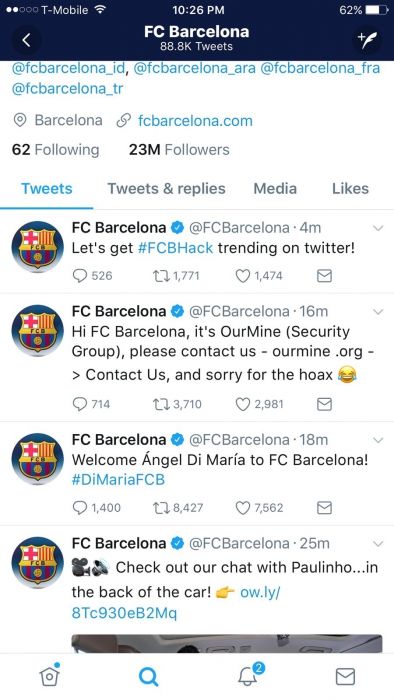Open the video thumbnail in the Paulinho tweet

click(x=227, y=644)
